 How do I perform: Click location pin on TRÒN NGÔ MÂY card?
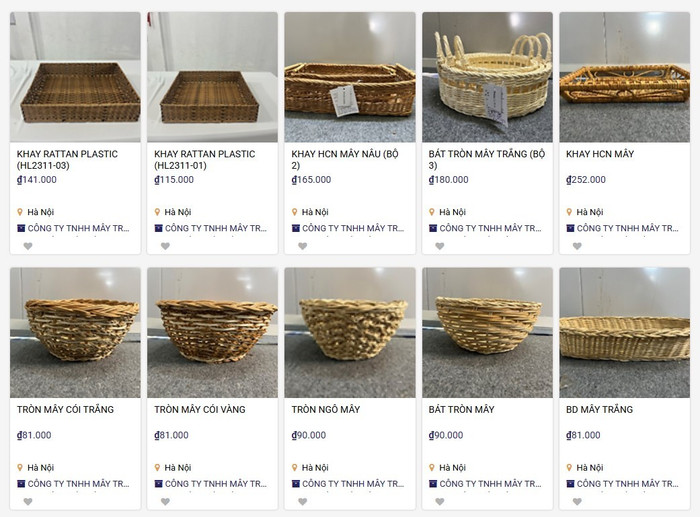click(294, 467)
